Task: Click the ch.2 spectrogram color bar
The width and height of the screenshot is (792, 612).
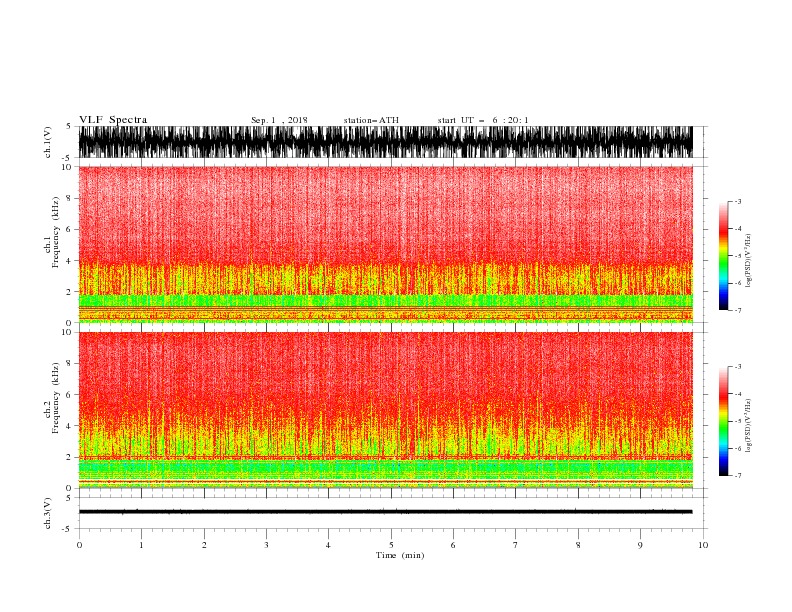Action: (x=723, y=421)
